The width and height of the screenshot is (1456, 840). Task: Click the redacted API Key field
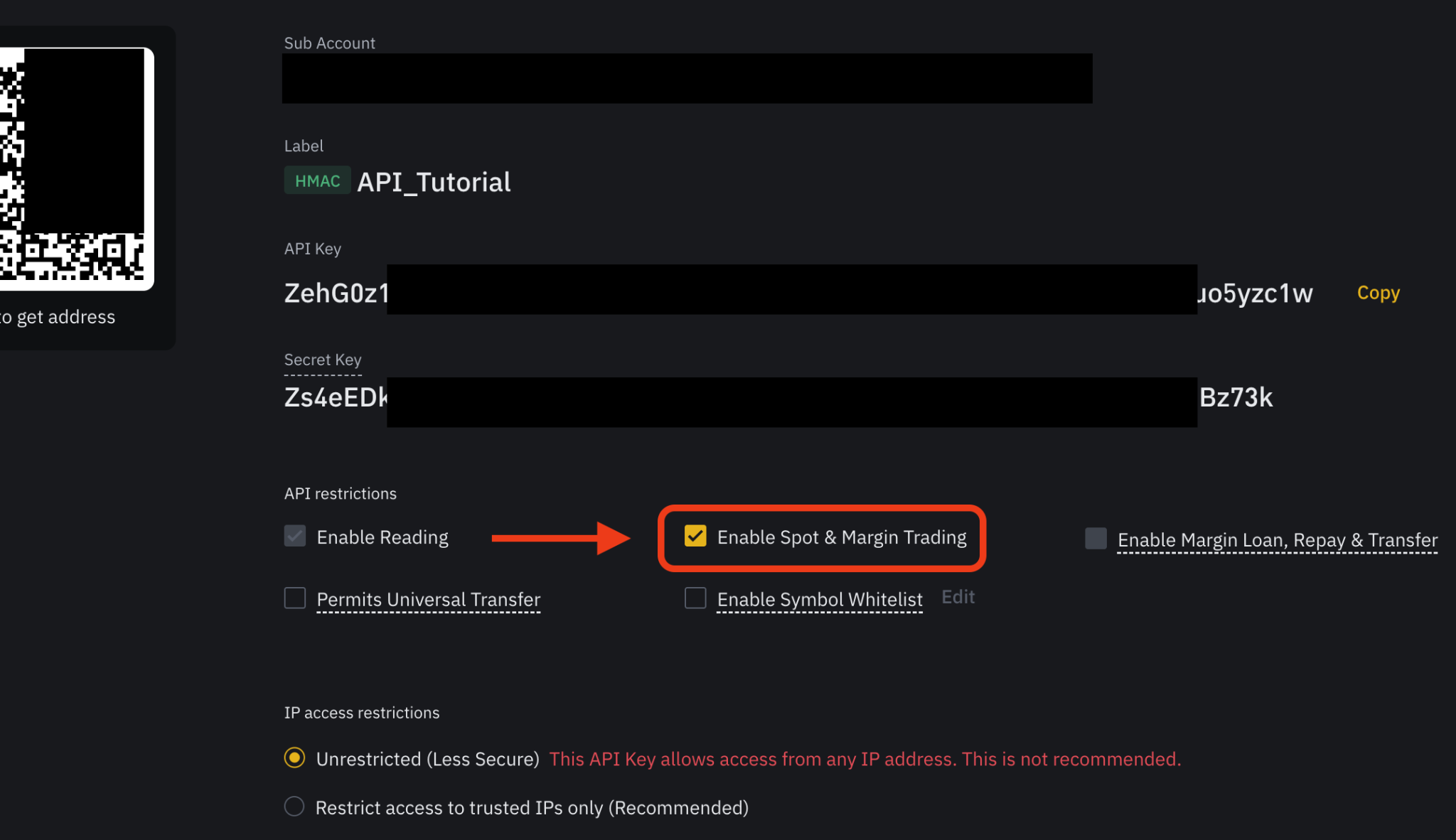tap(789, 291)
